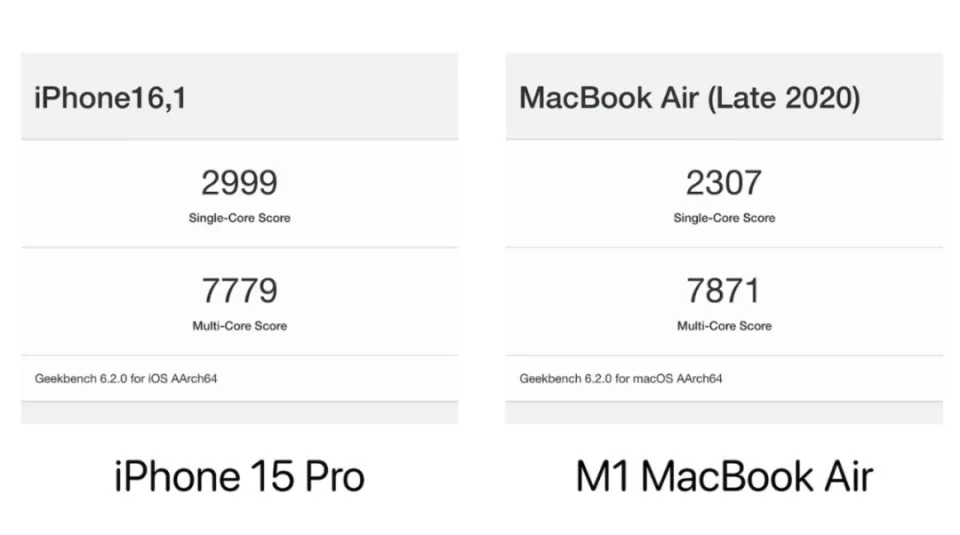Select the 2307 single-core score
Viewport: 960px width, 535px height.
(723, 183)
